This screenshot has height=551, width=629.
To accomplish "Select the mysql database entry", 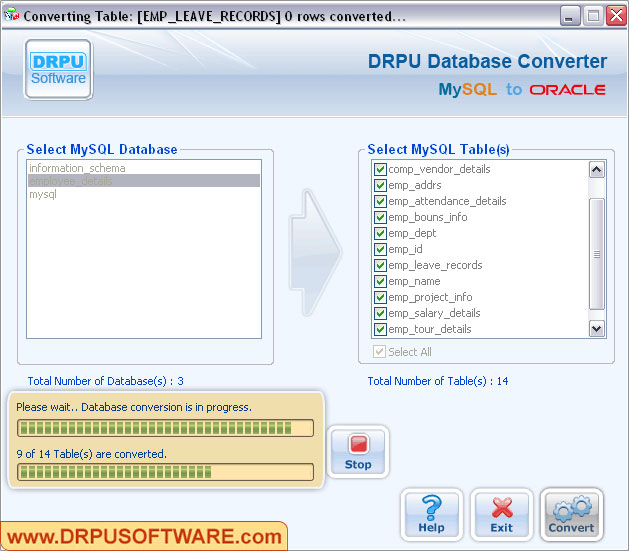I will point(144,194).
